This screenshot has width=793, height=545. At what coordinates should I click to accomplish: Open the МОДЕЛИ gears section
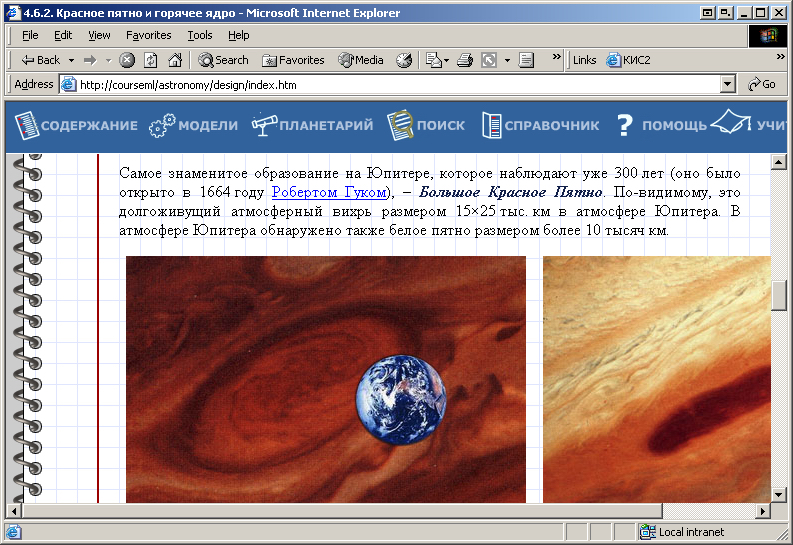click(194, 125)
